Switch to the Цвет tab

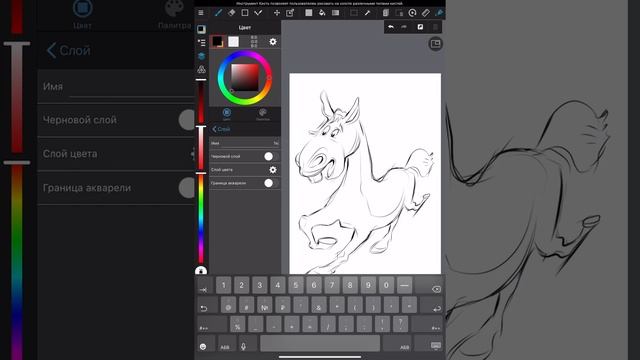pyautogui.click(x=227, y=114)
